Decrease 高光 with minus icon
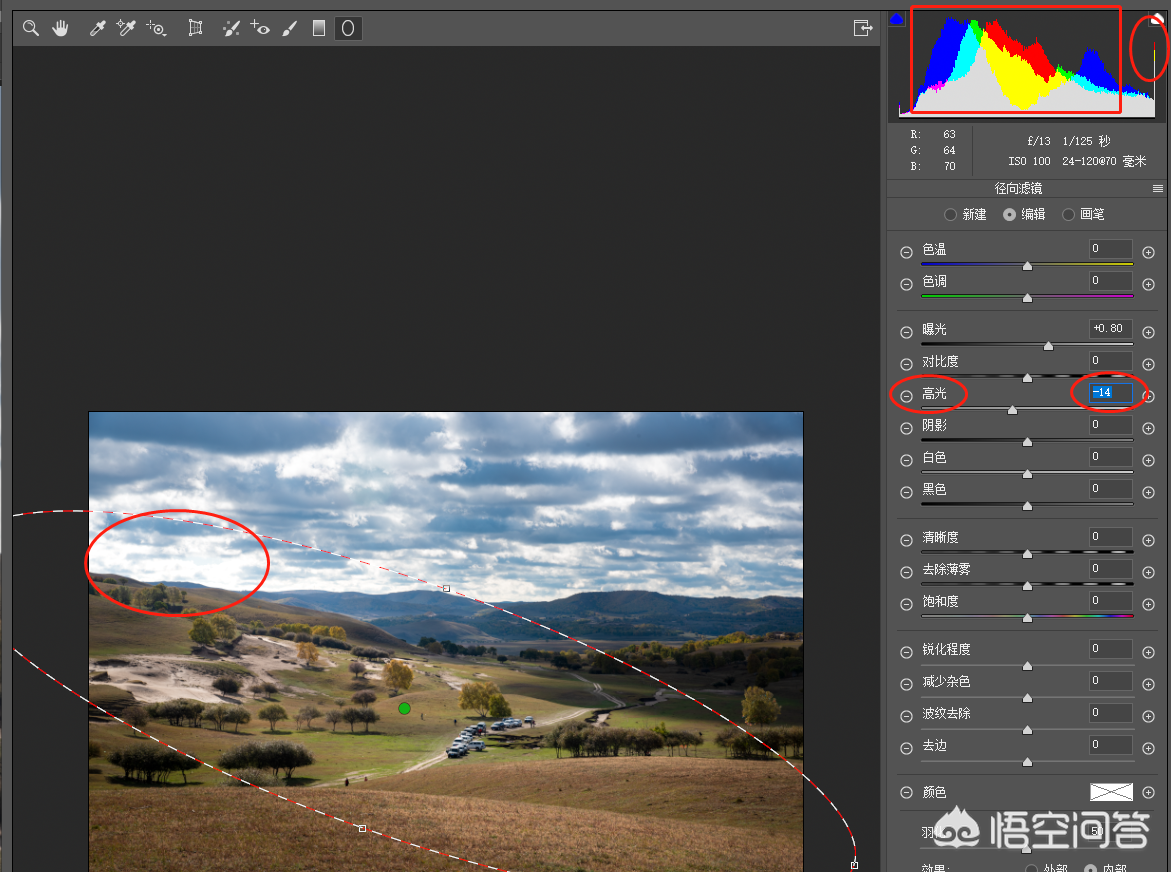1171x872 pixels. 906,396
